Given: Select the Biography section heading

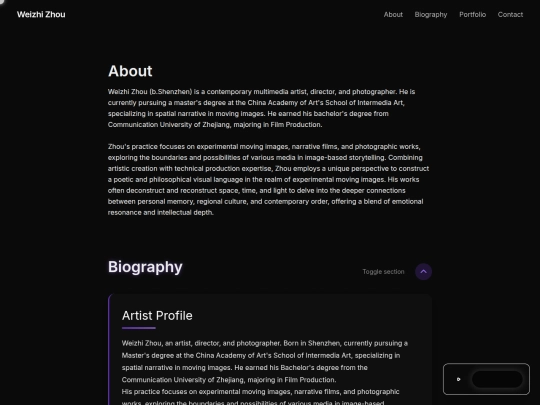Looking at the screenshot, I should coord(145,267).
